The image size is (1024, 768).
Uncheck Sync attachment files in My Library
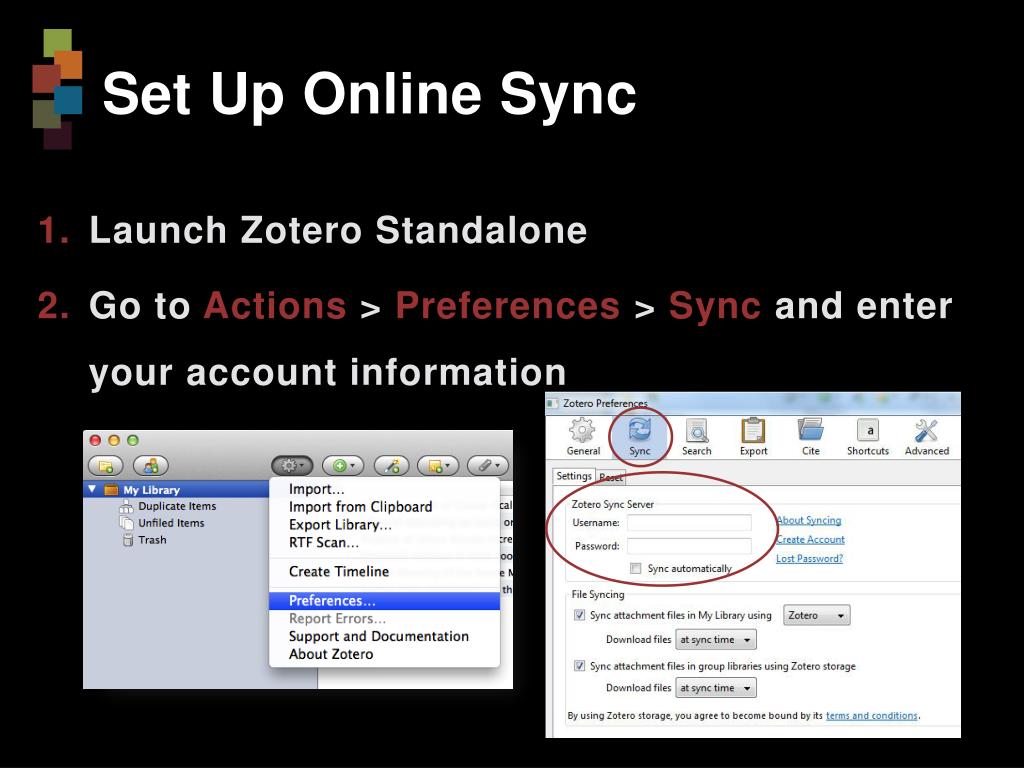(x=579, y=615)
